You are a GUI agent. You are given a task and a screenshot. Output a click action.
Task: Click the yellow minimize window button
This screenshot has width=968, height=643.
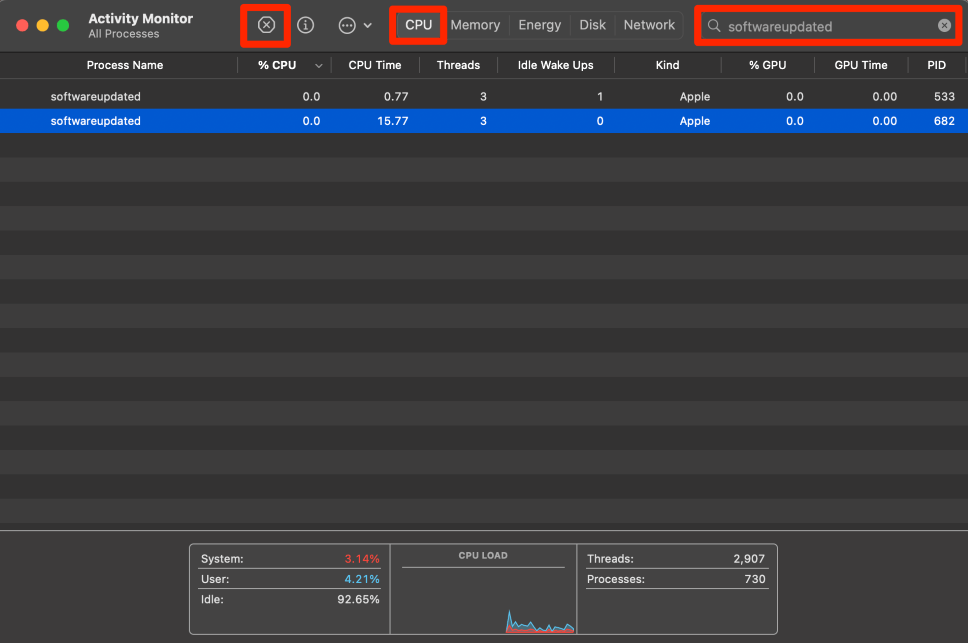42,25
